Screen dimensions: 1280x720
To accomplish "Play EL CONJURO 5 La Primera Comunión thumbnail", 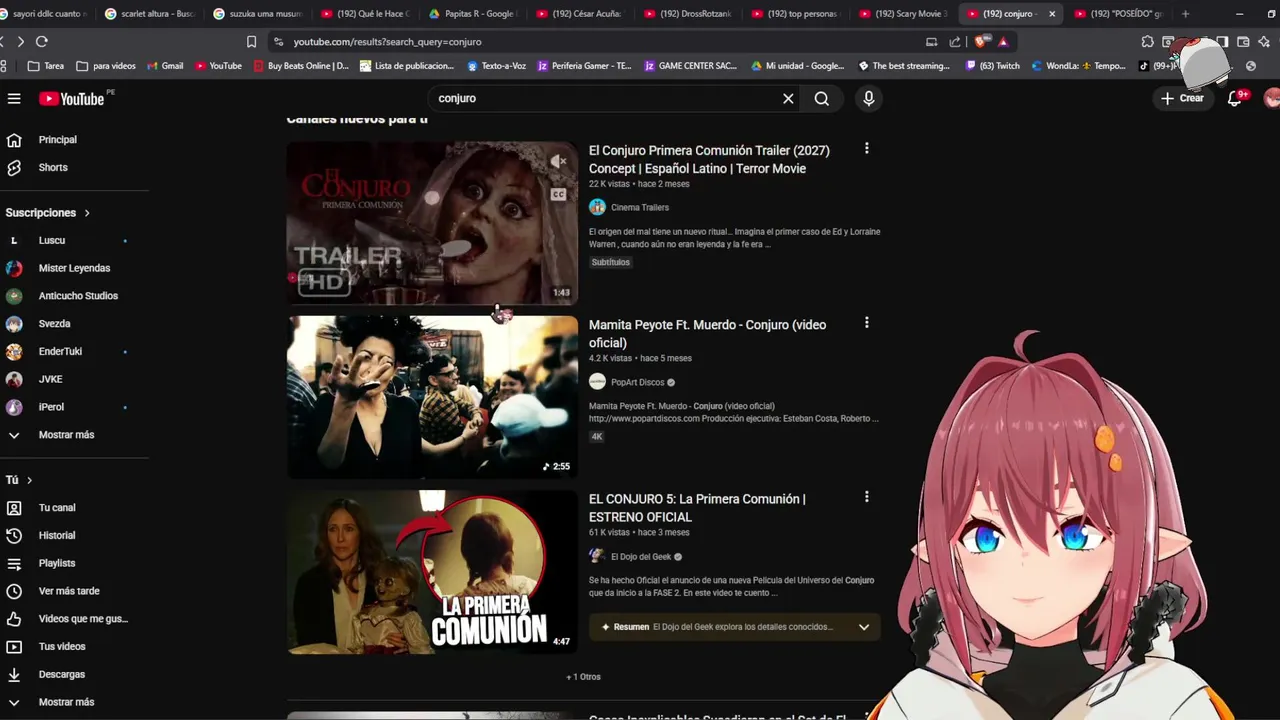I will click(x=432, y=572).
